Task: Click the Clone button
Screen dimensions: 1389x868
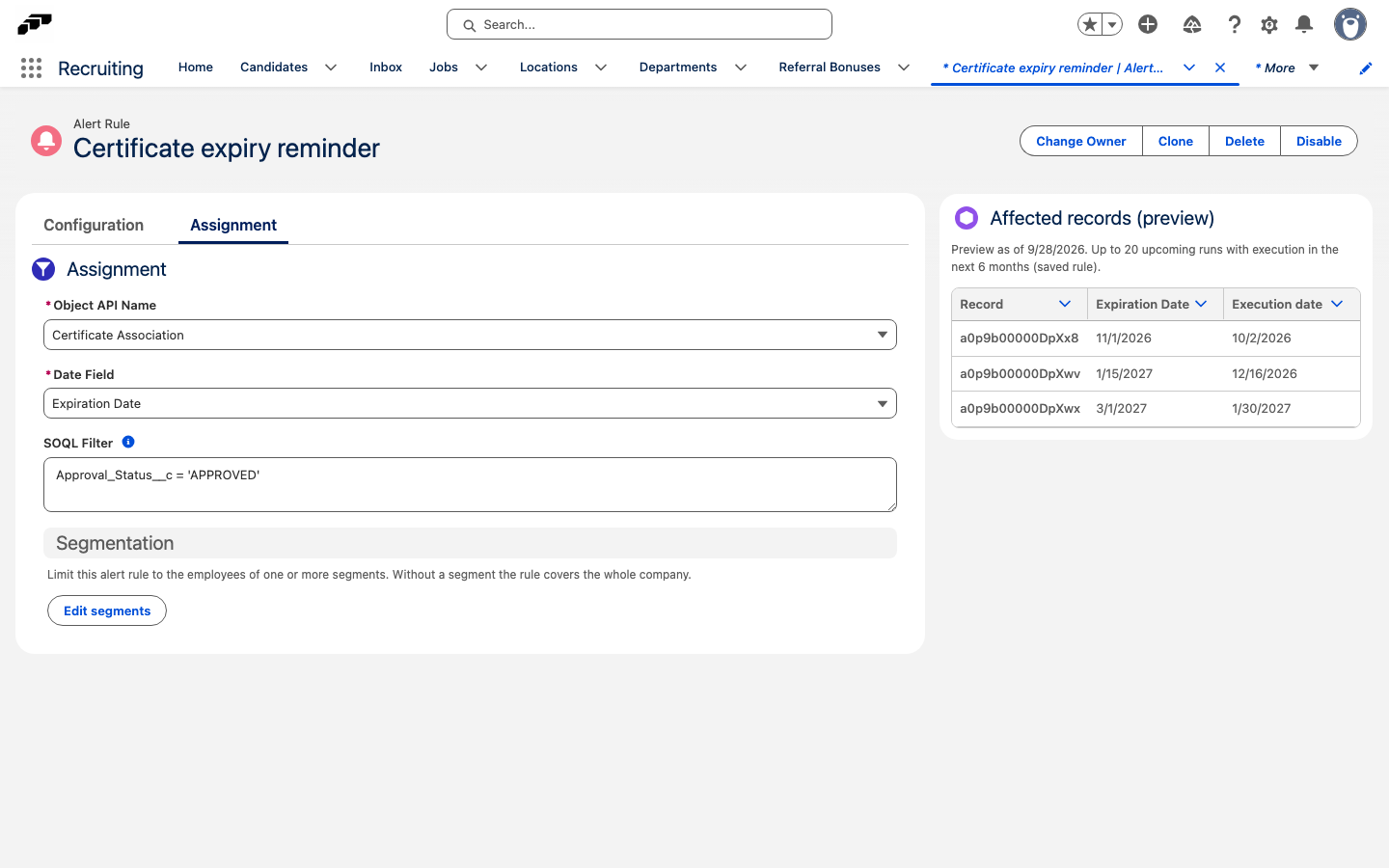Action: click(x=1176, y=141)
